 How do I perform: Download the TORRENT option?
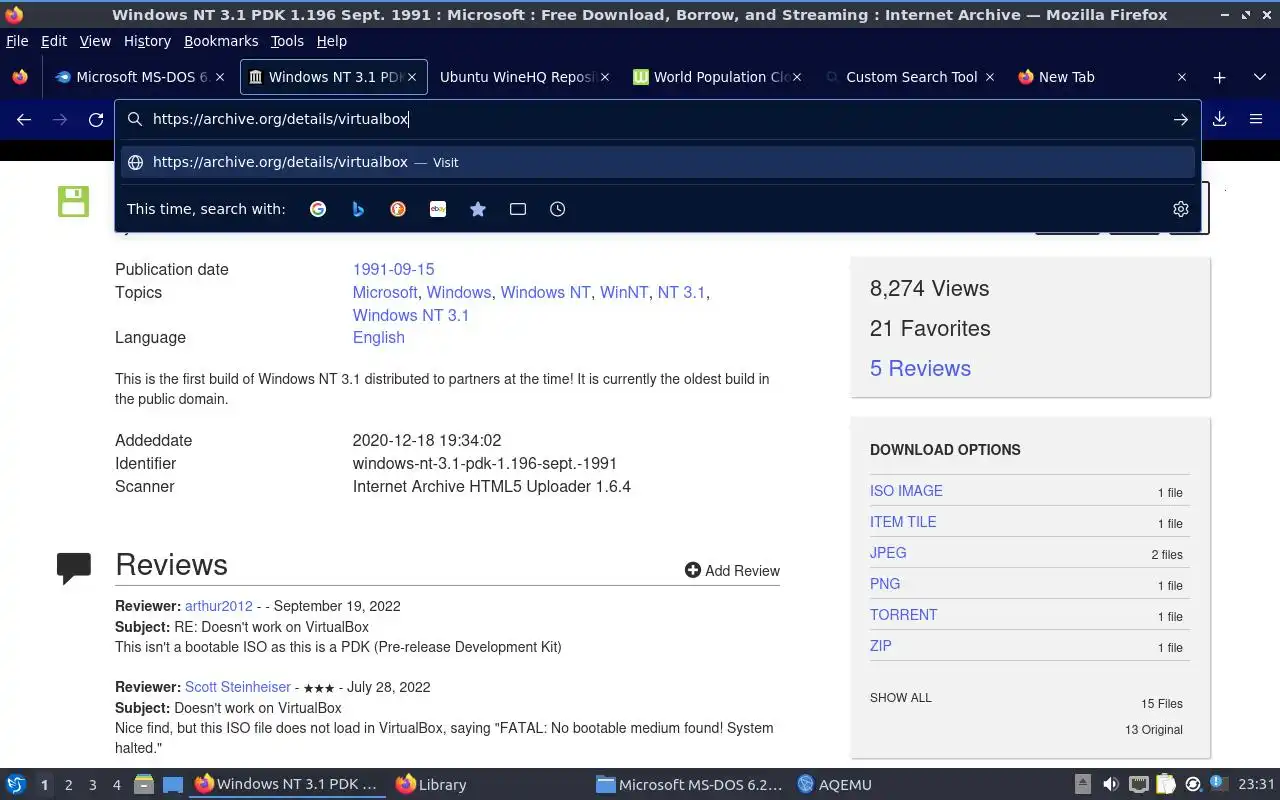coord(903,615)
